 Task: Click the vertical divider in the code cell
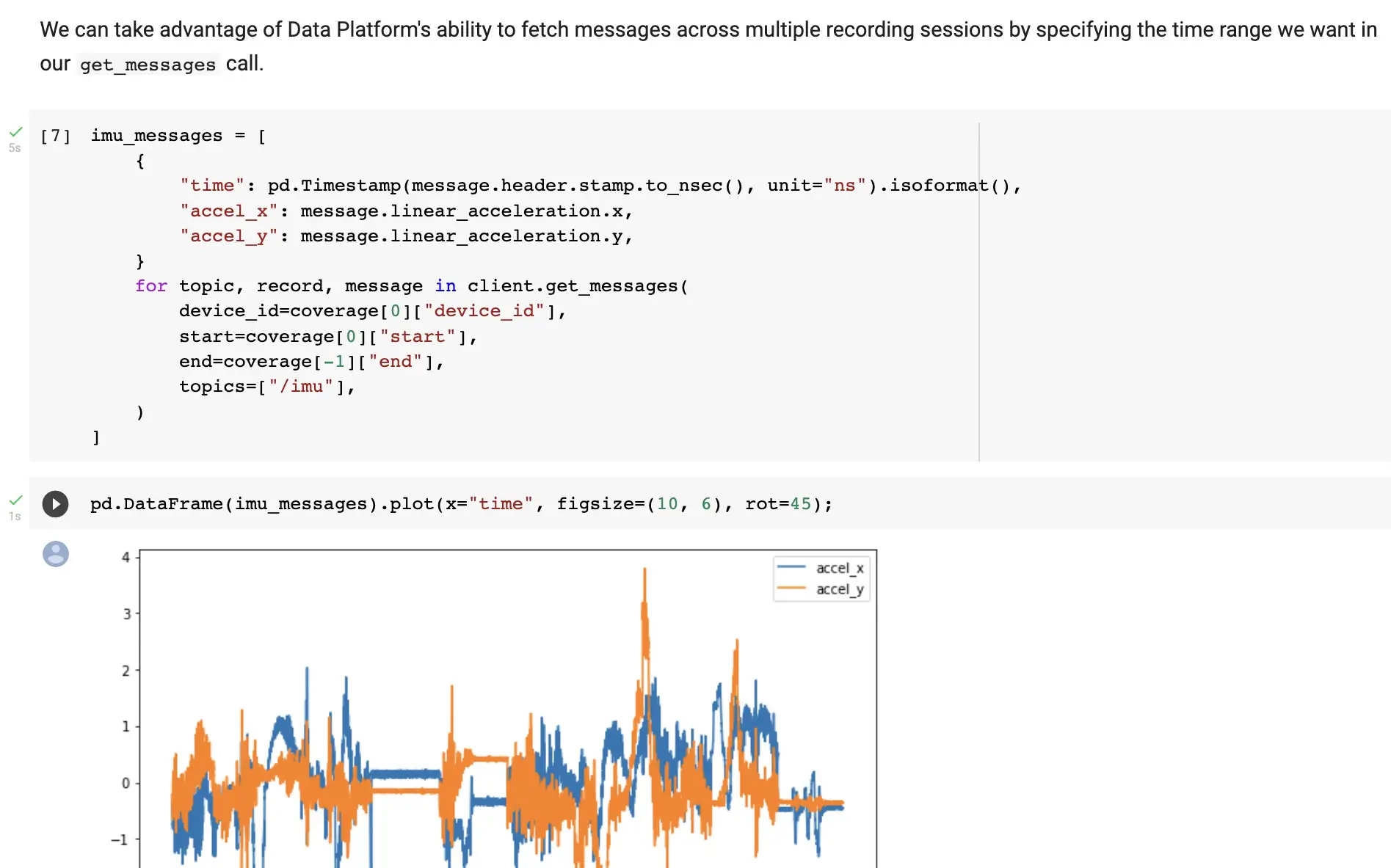click(980, 293)
